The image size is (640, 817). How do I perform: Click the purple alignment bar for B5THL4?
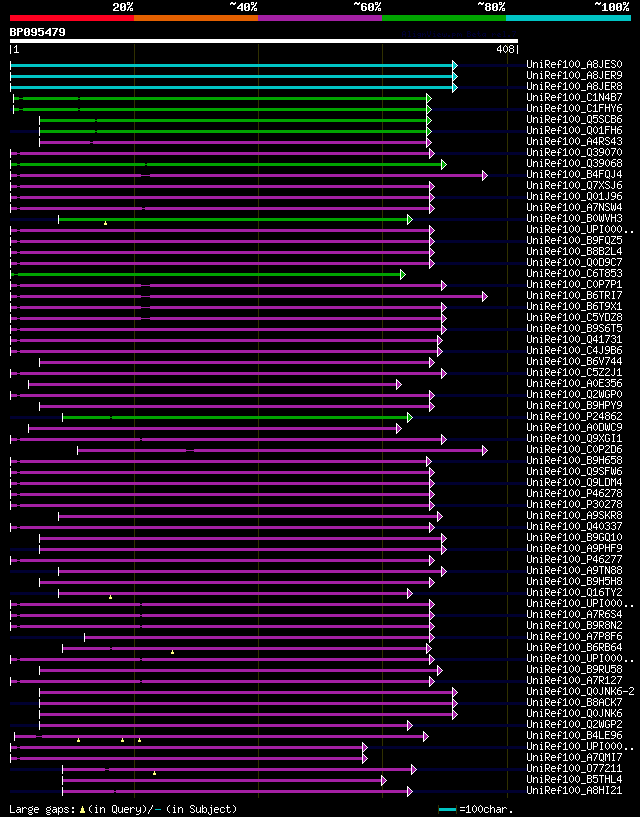(x=224, y=781)
